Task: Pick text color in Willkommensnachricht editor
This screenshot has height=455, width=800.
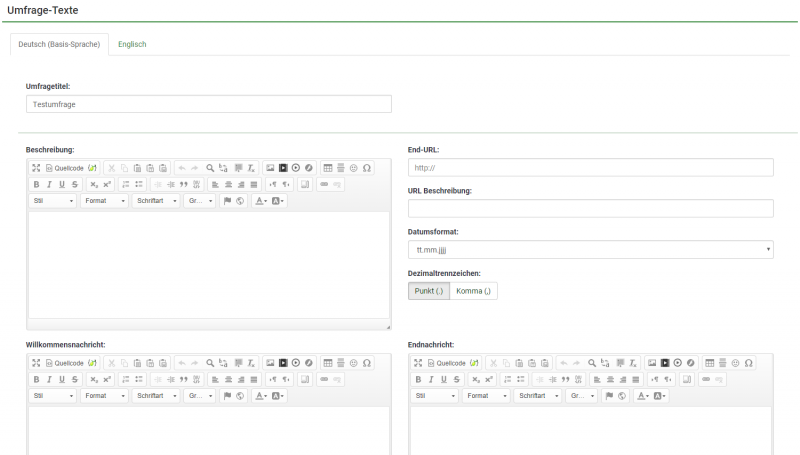Action: tap(261, 395)
